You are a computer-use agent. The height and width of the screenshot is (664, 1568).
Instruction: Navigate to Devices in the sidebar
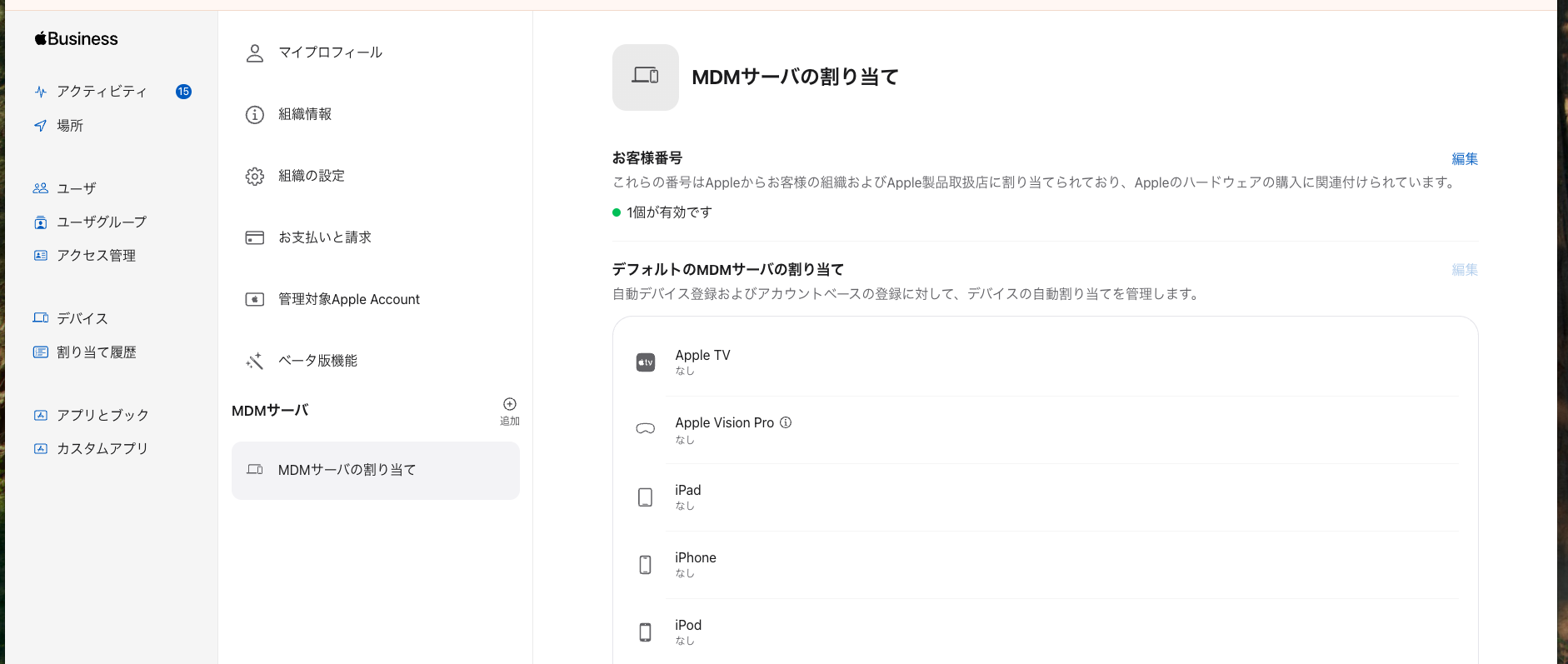tap(82, 318)
